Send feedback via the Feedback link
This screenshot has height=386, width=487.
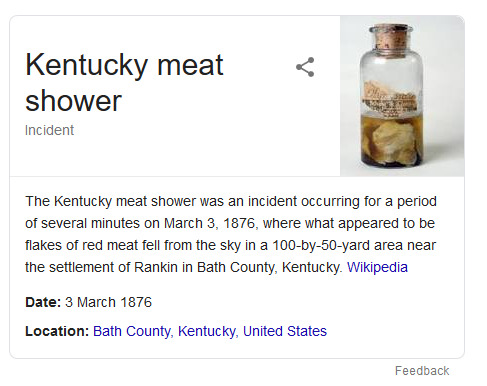(x=422, y=371)
